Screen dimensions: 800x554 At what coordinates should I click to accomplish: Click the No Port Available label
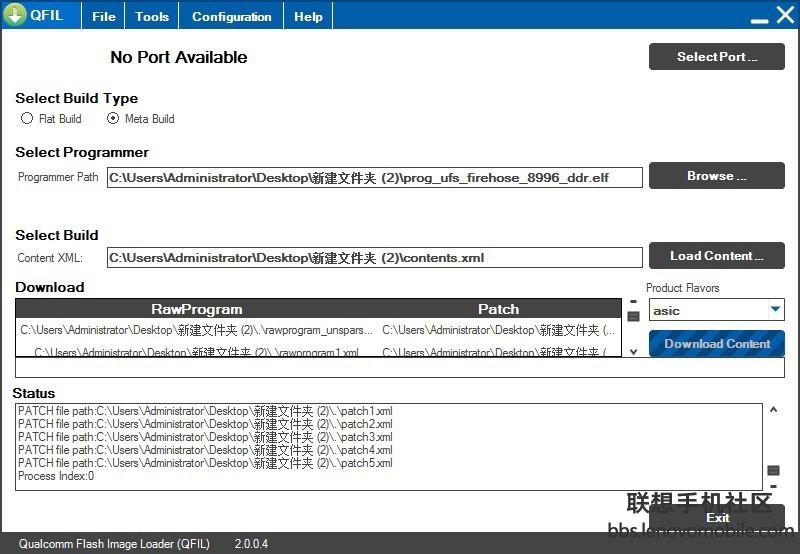click(179, 57)
